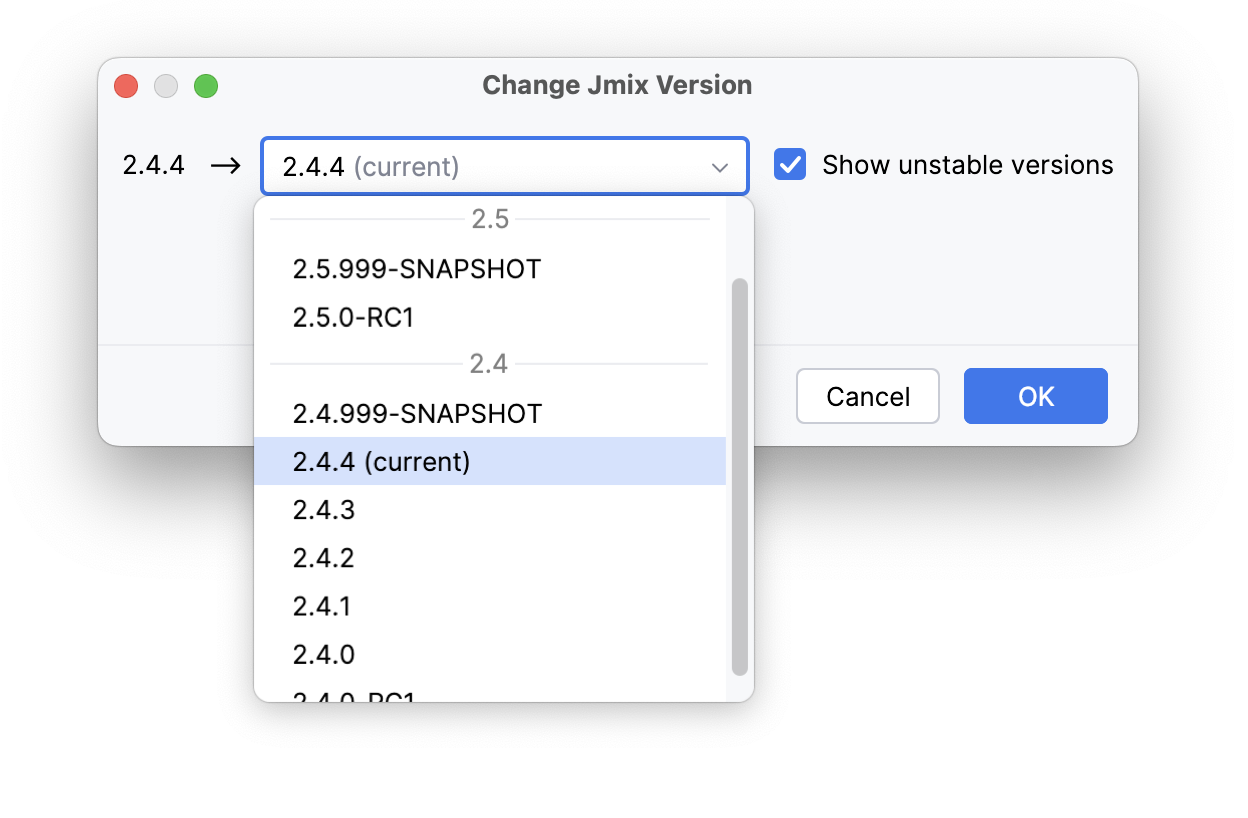This screenshot has width=1248, height=818.
Task: Click the dropdown list scrollbar thumb
Action: [x=740, y=478]
